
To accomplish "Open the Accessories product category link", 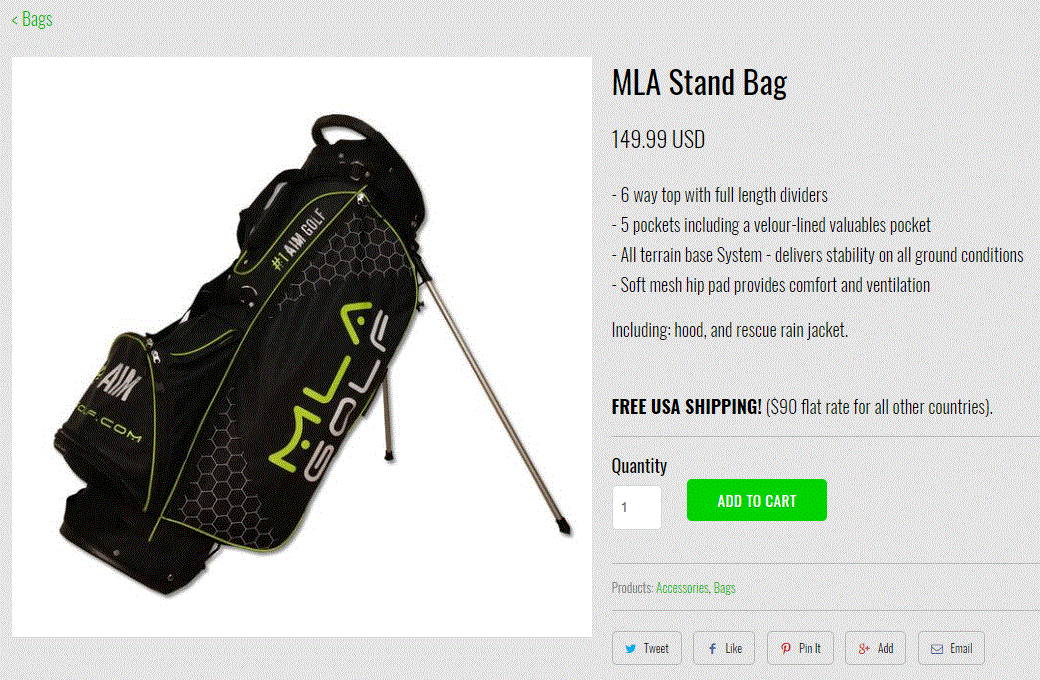I will click(x=682, y=588).
